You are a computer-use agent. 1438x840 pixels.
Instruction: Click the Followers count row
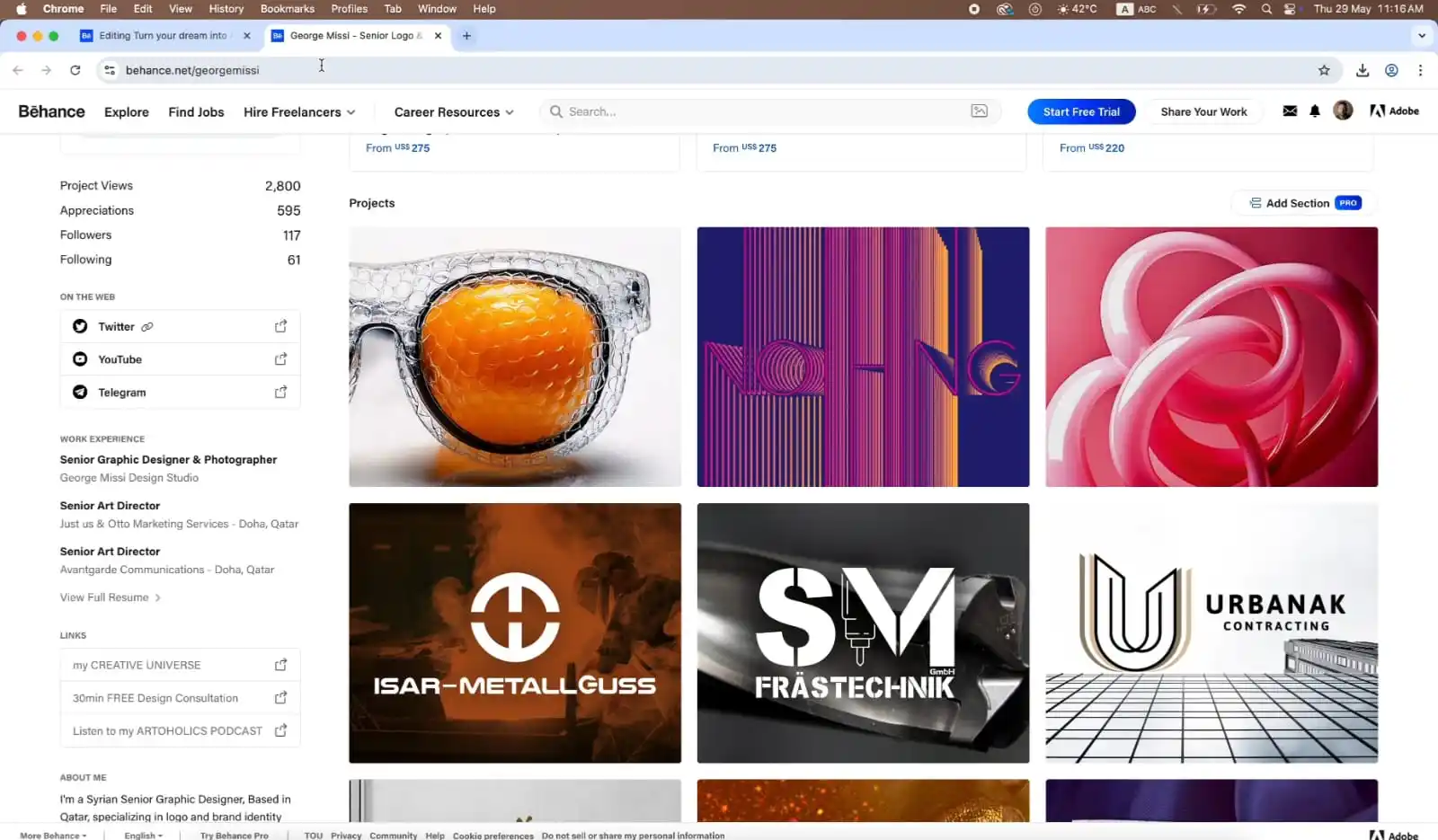click(180, 234)
